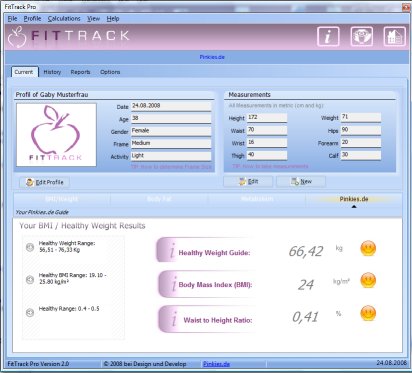Image resolution: width=412 pixels, height=373 pixels.
Task: Click the smiley next to 66,42 kg
Action: [368, 249]
